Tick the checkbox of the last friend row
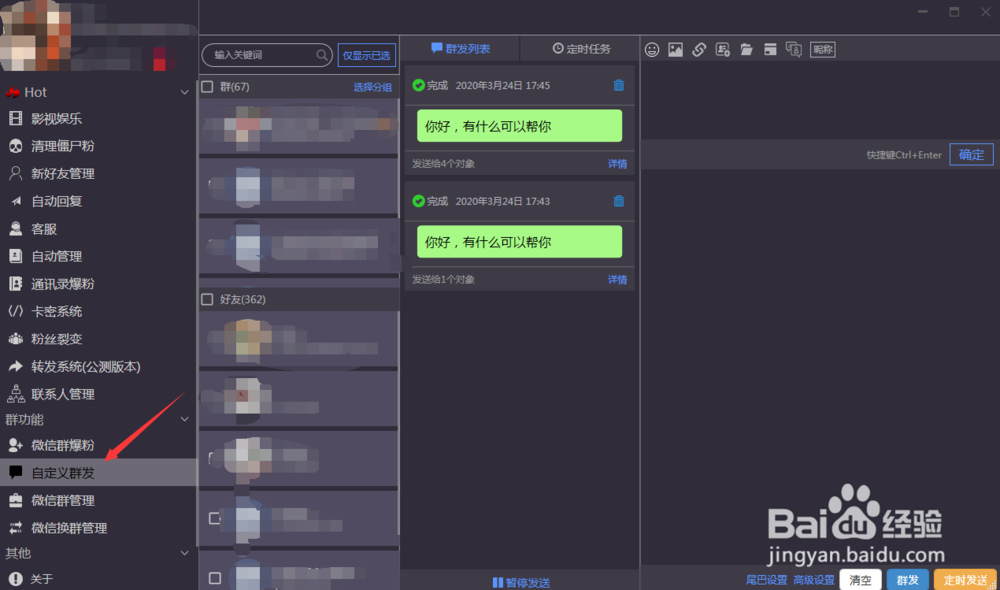The image size is (1000, 590). point(215,578)
